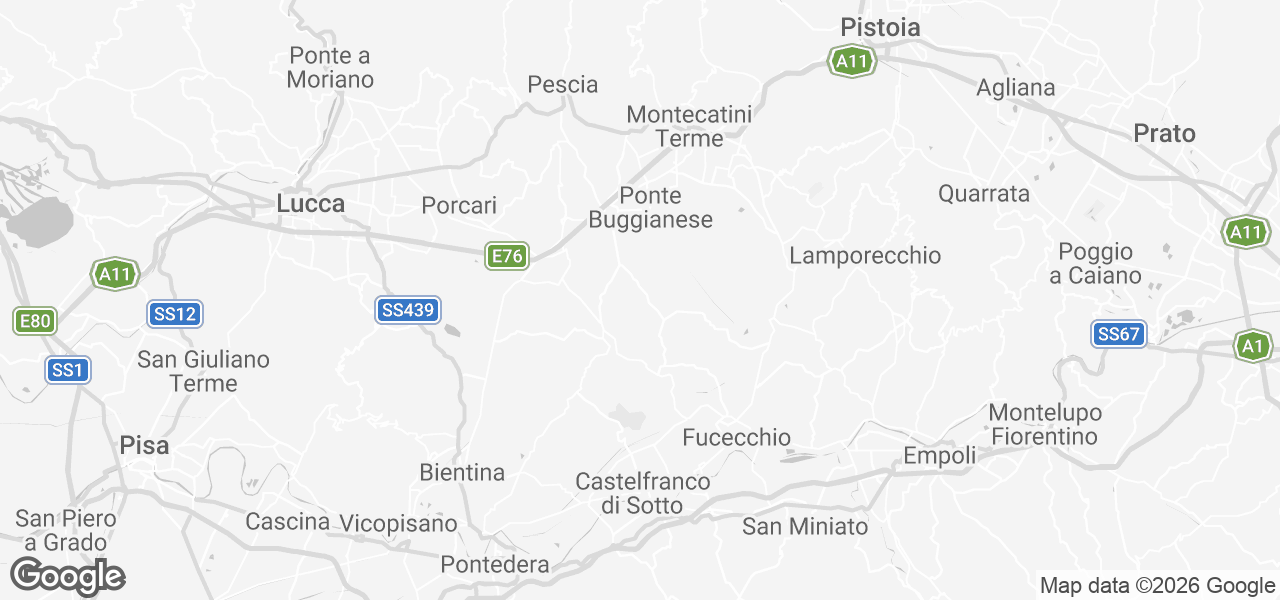Image resolution: width=1280 pixels, height=600 pixels.
Task: Click the Pontedera town label
Action: click(495, 565)
